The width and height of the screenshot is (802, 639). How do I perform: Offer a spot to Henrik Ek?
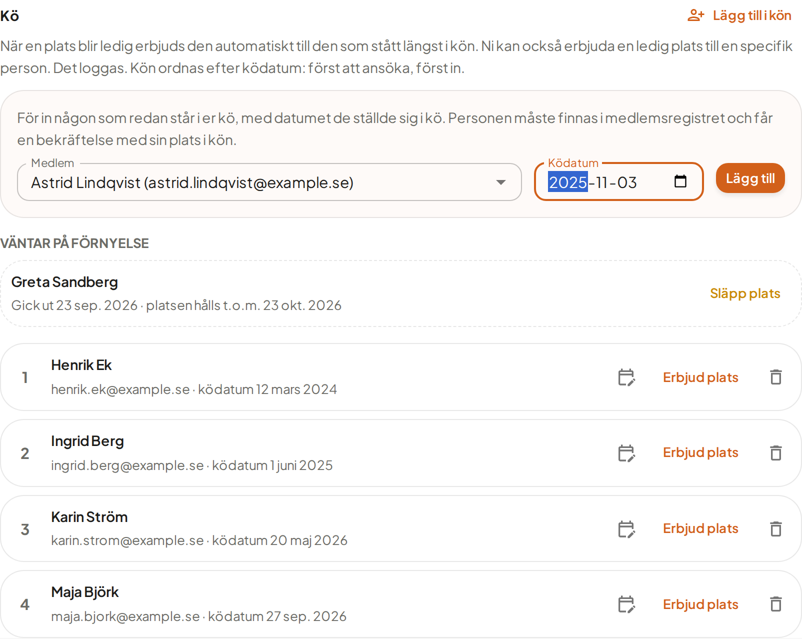[700, 378]
